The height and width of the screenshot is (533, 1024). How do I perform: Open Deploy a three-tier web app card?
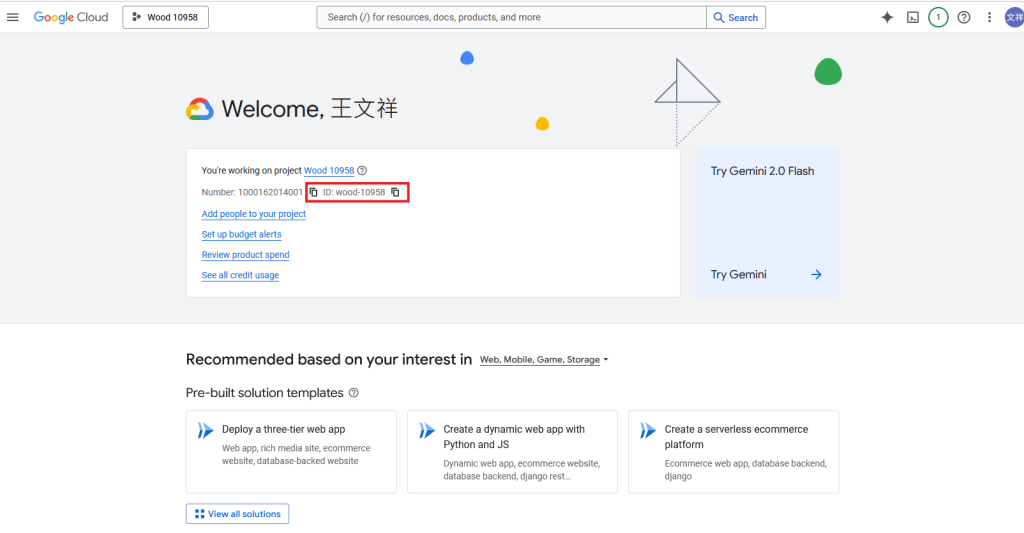[291, 451]
